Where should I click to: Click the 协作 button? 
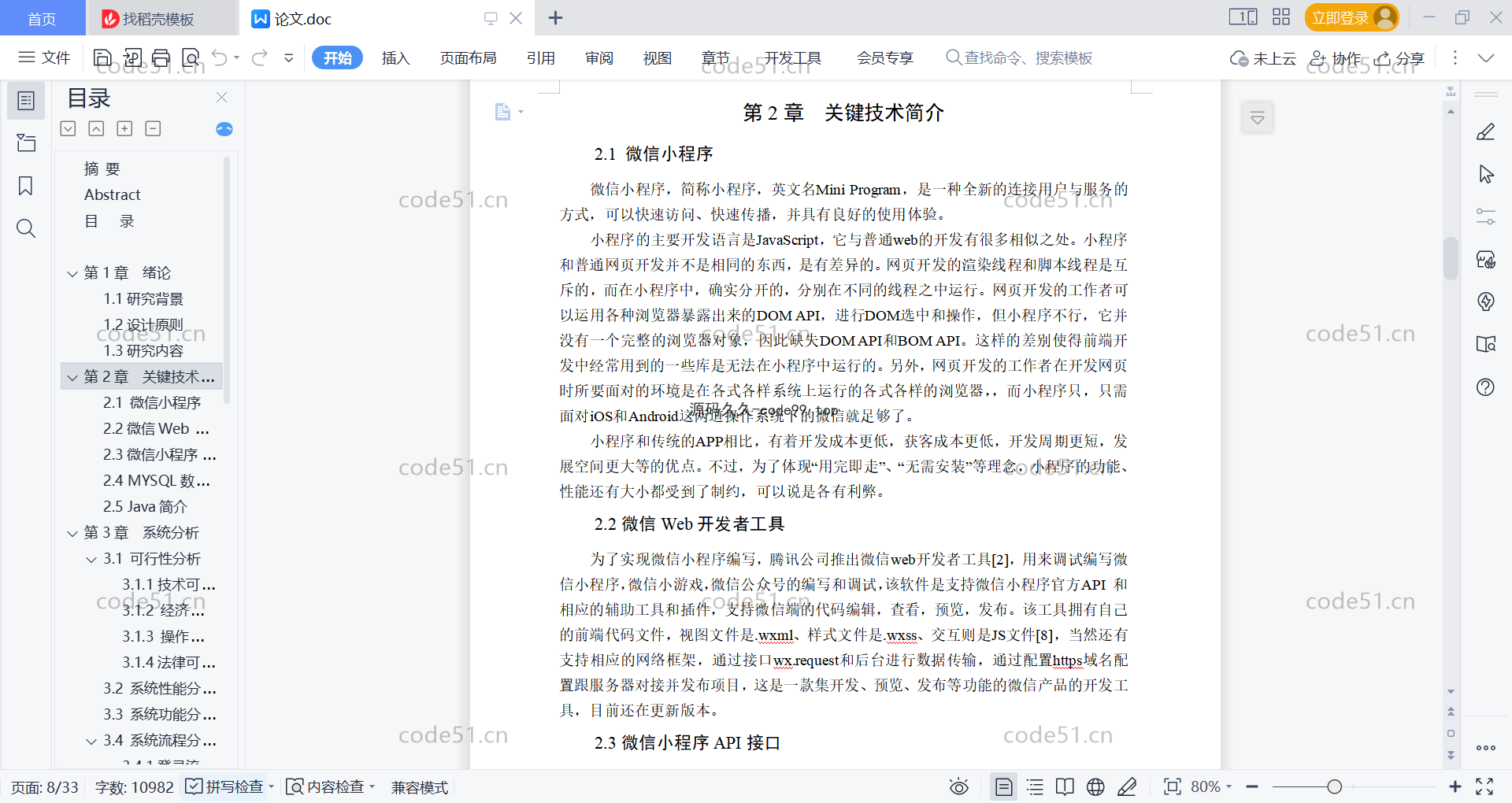coord(1336,58)
